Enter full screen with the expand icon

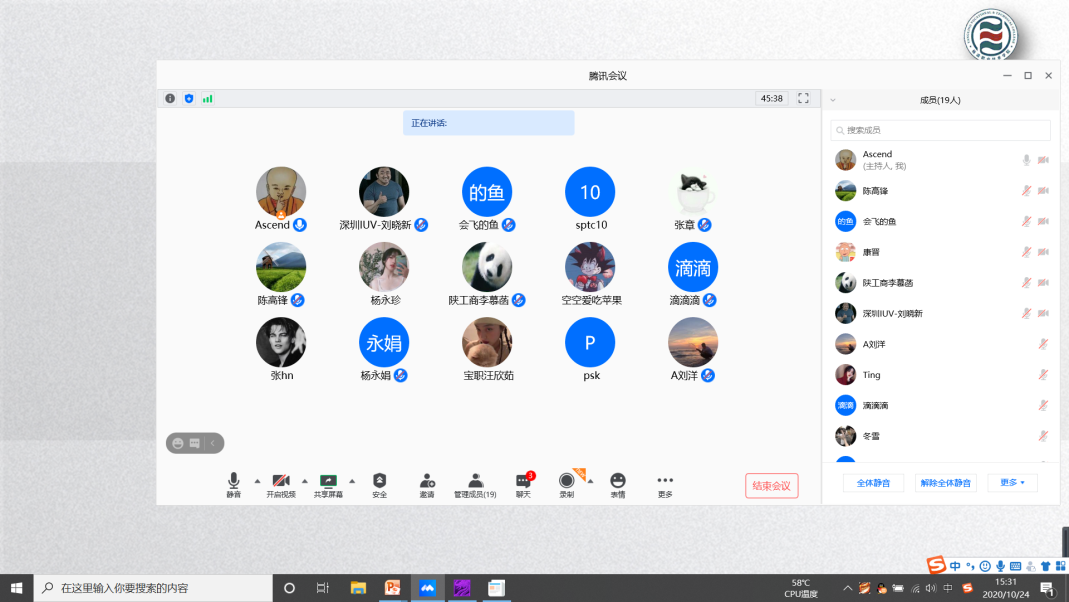pos(803,99)
